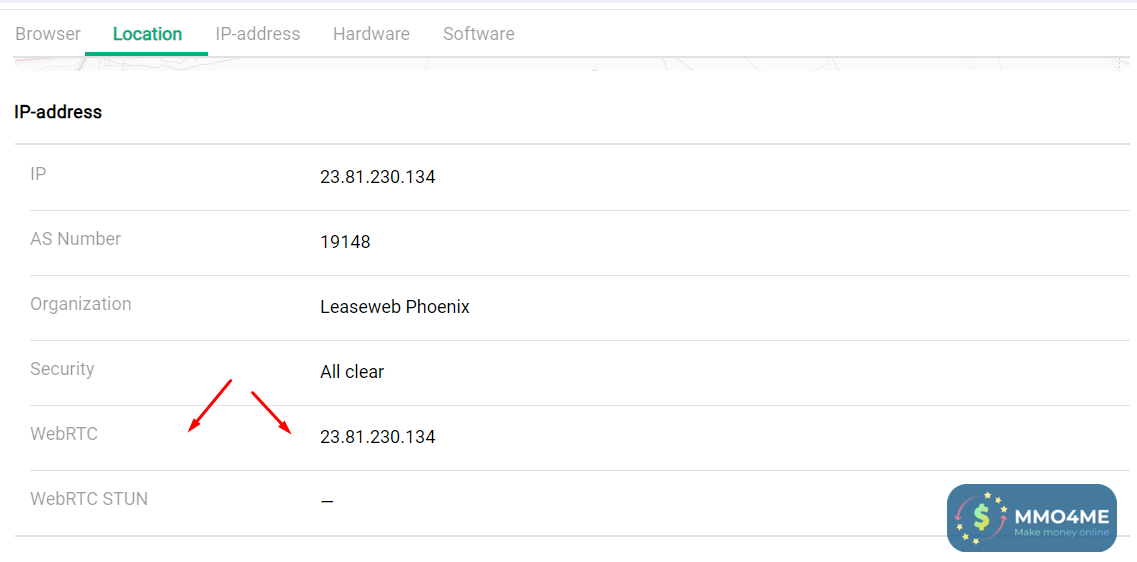Click the IP-address section heading
This screenshot has height=562, width=1137.
click(58, 112)
